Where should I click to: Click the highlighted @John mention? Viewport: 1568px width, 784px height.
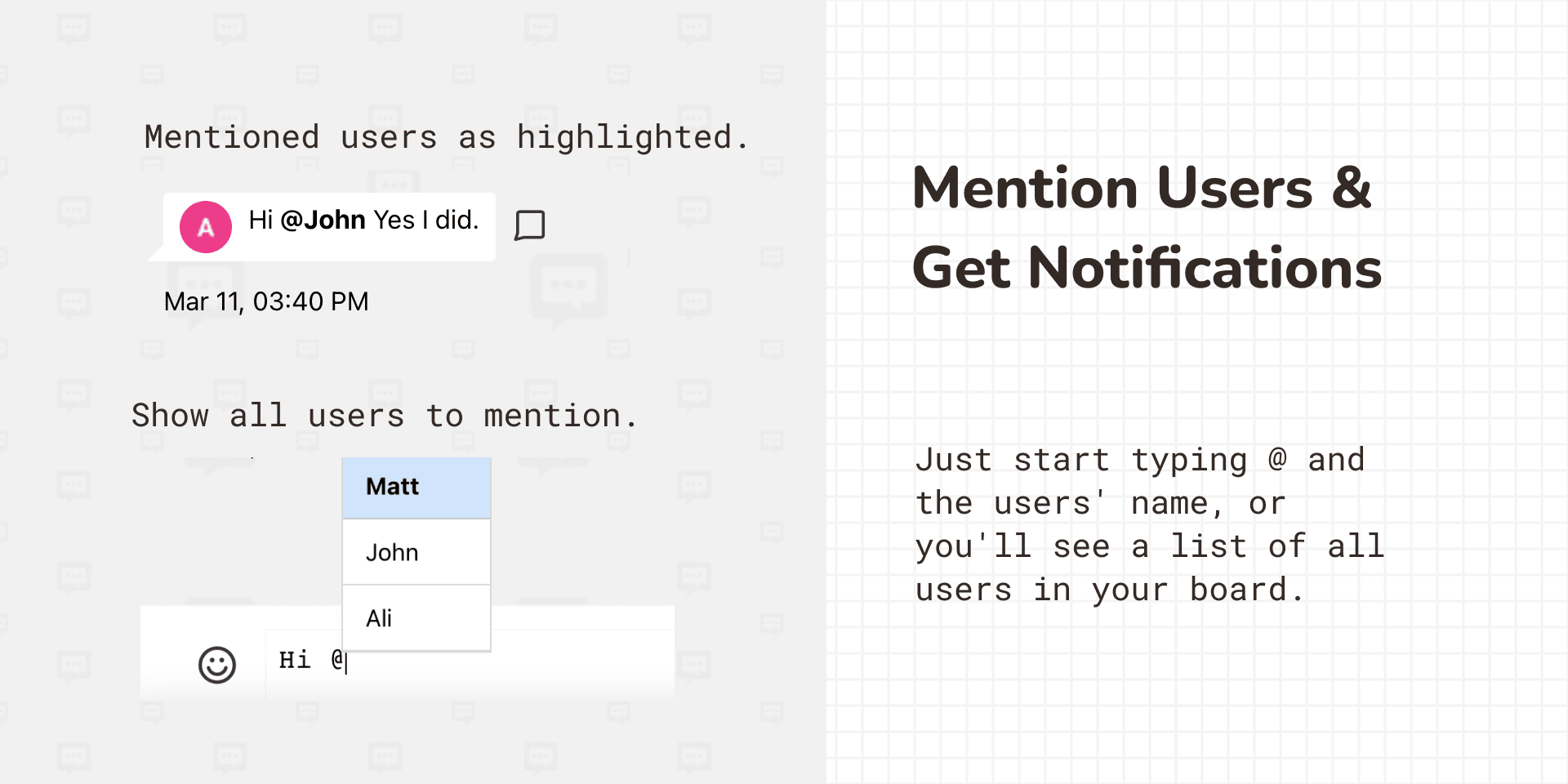tap(323, 220)
